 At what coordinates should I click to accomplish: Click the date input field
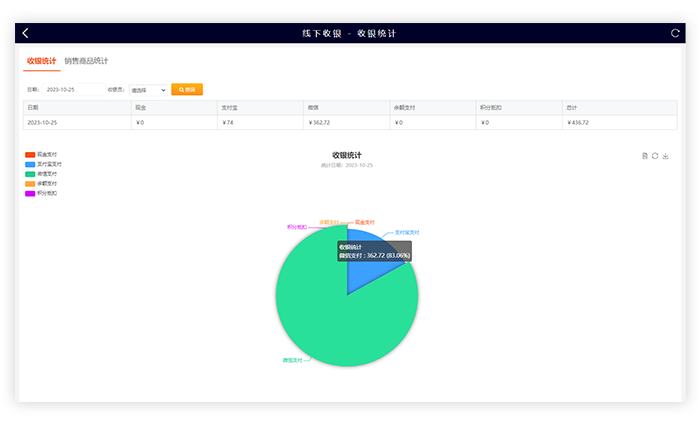[x=73, y=89]
